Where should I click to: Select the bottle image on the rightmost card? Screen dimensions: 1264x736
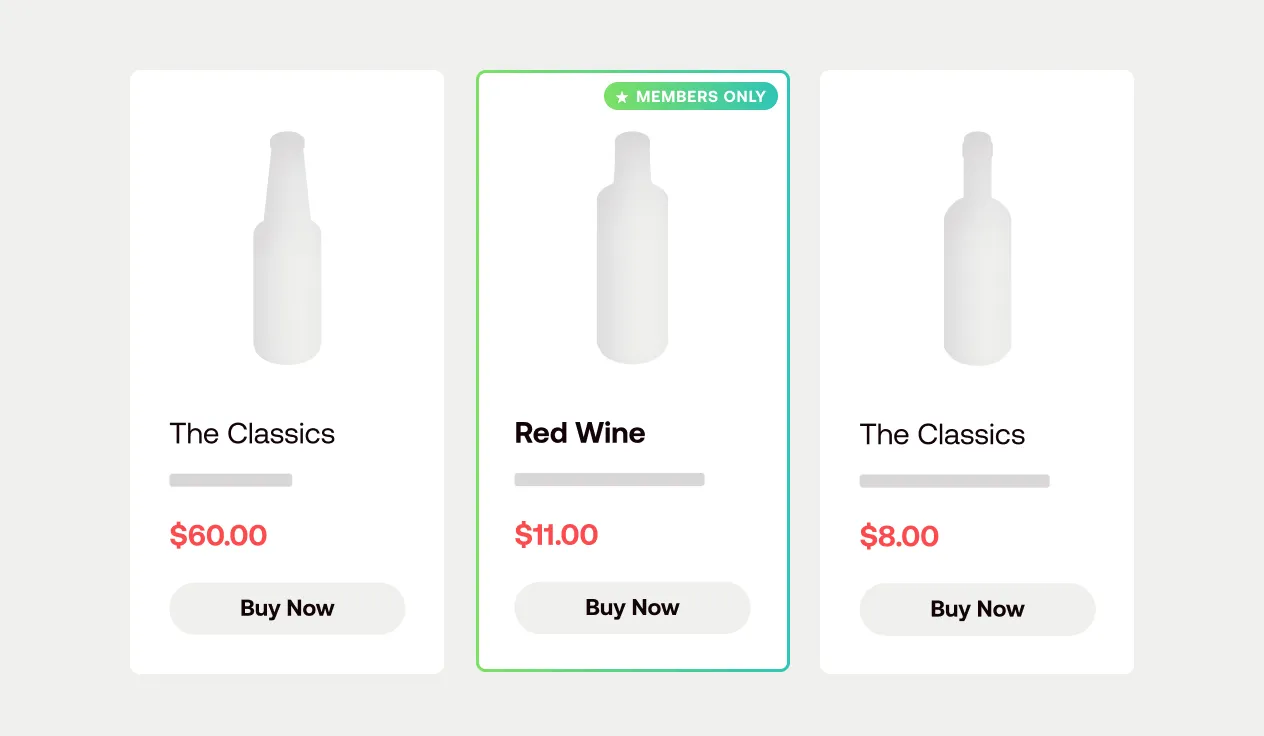point(977,248)
